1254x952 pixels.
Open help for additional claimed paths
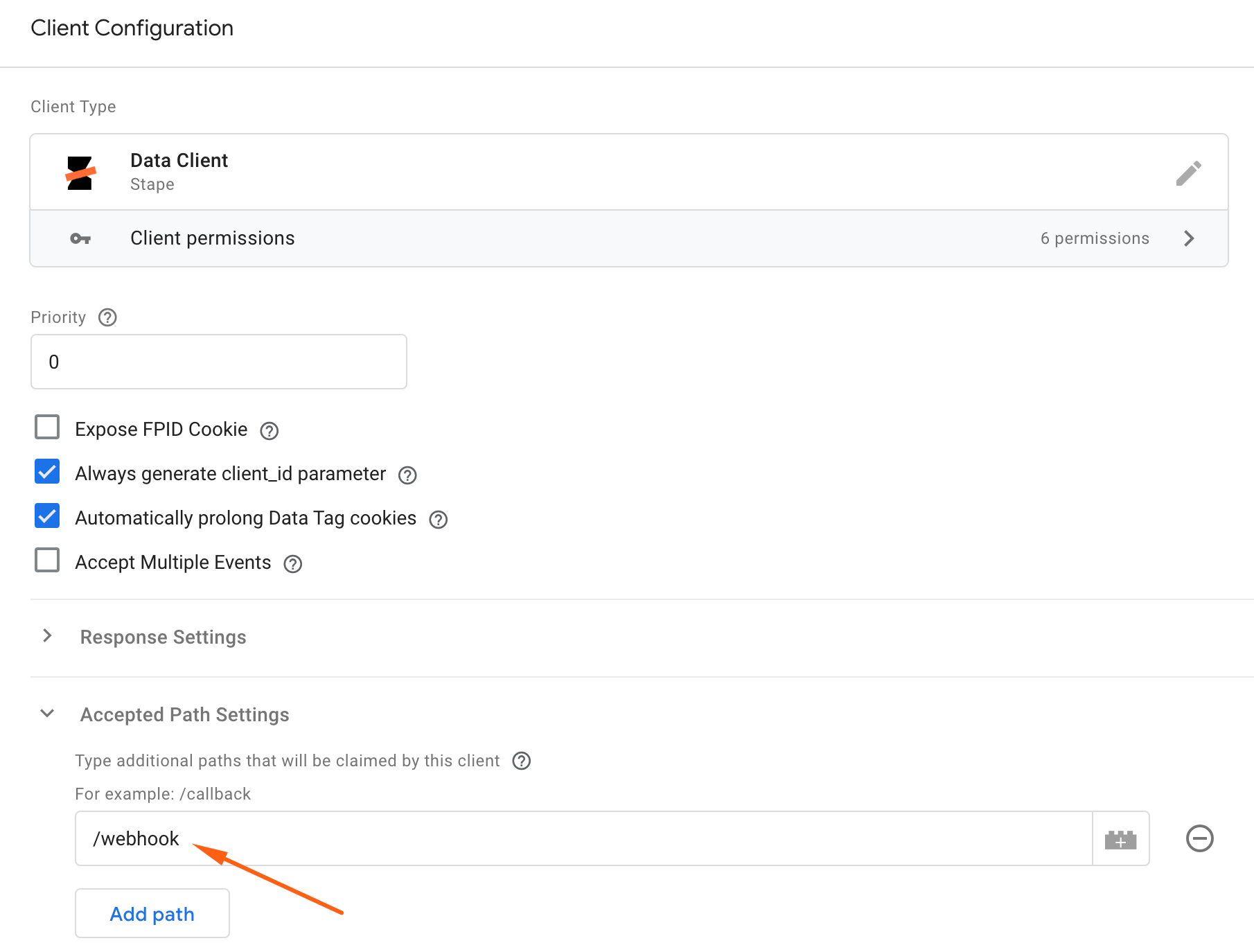pos(522,761)
